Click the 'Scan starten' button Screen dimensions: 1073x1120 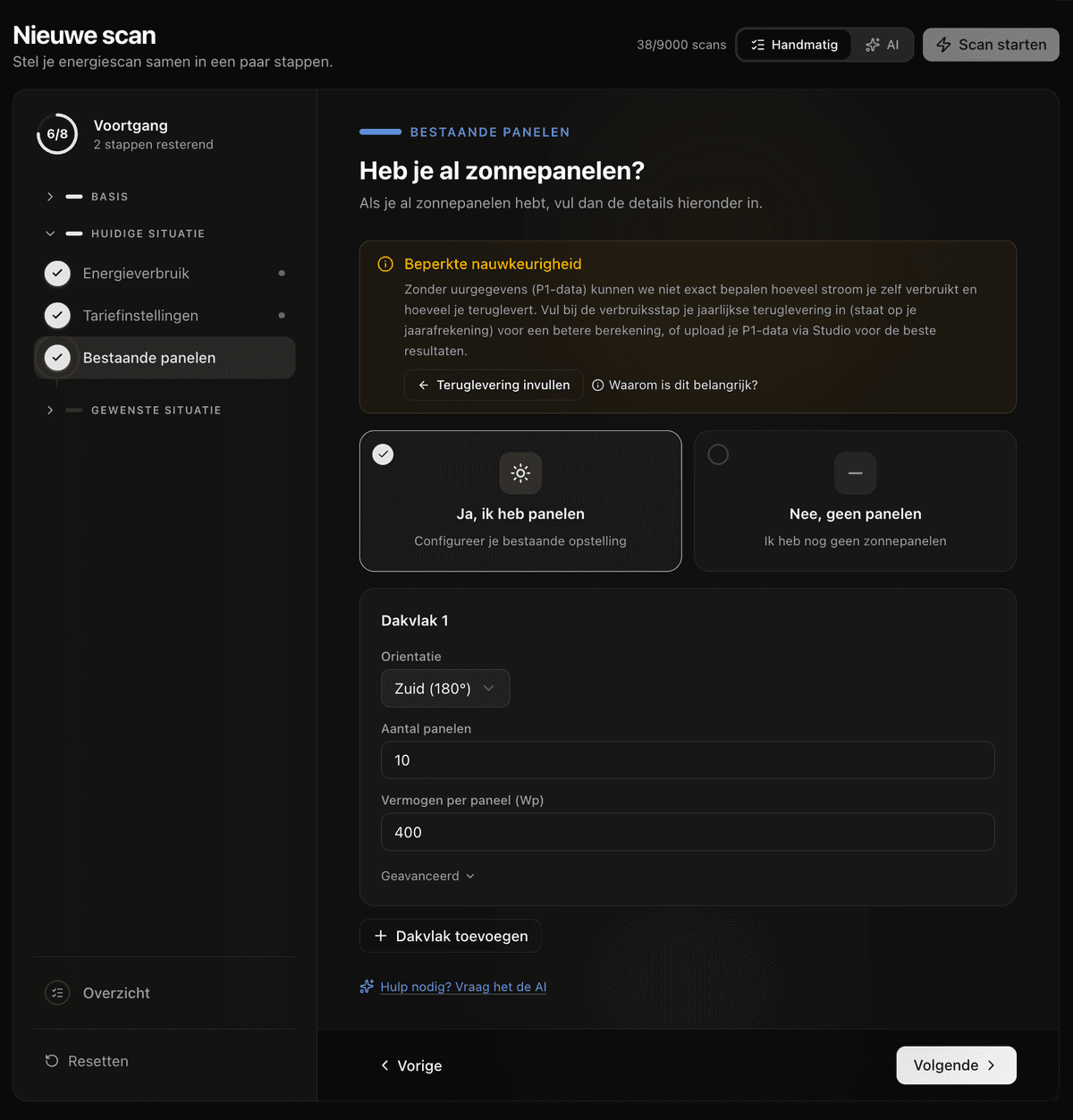[x=991, y=45]
